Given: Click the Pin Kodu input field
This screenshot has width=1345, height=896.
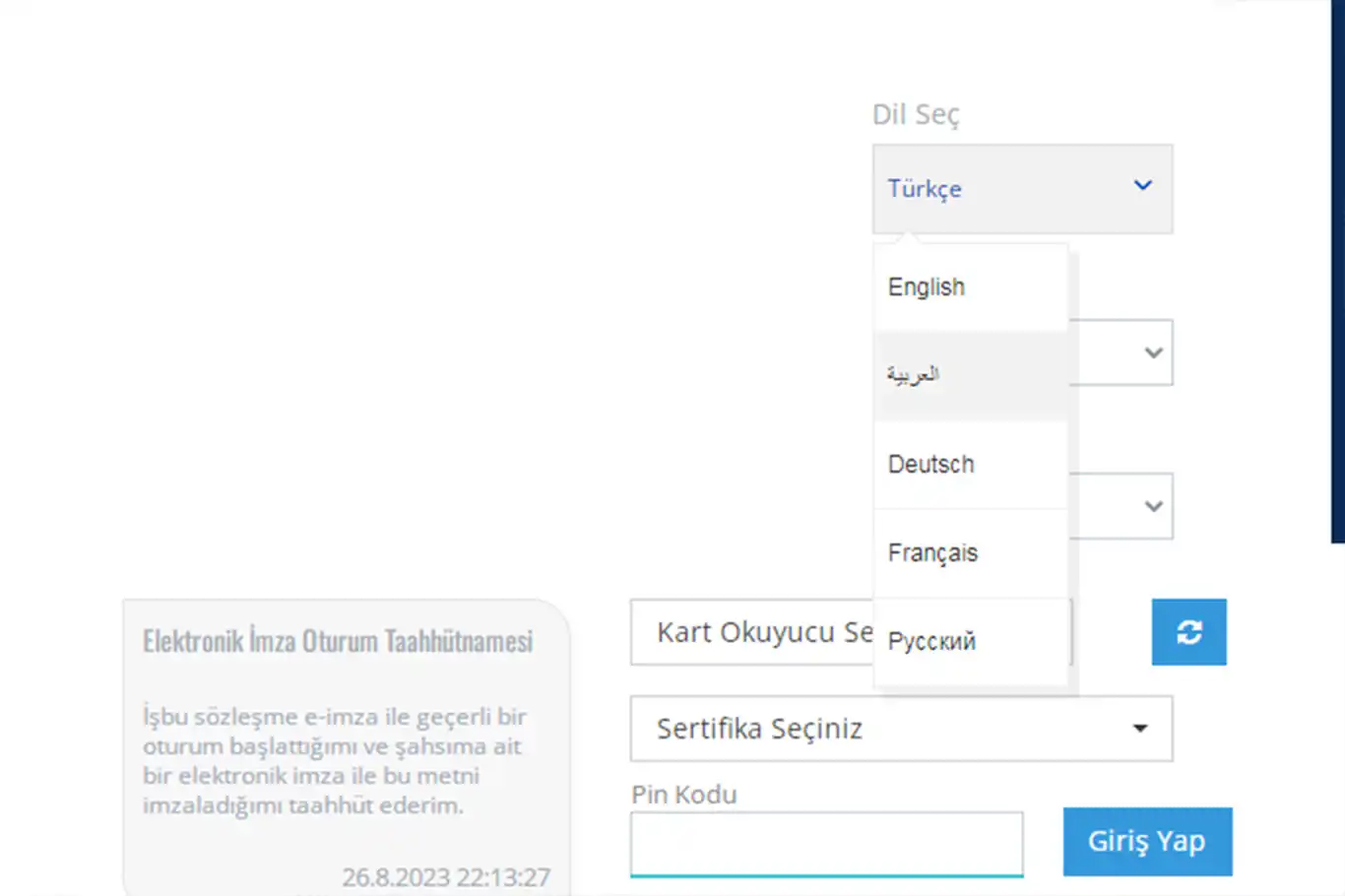Looking at the screenshot, I should 826,843.
